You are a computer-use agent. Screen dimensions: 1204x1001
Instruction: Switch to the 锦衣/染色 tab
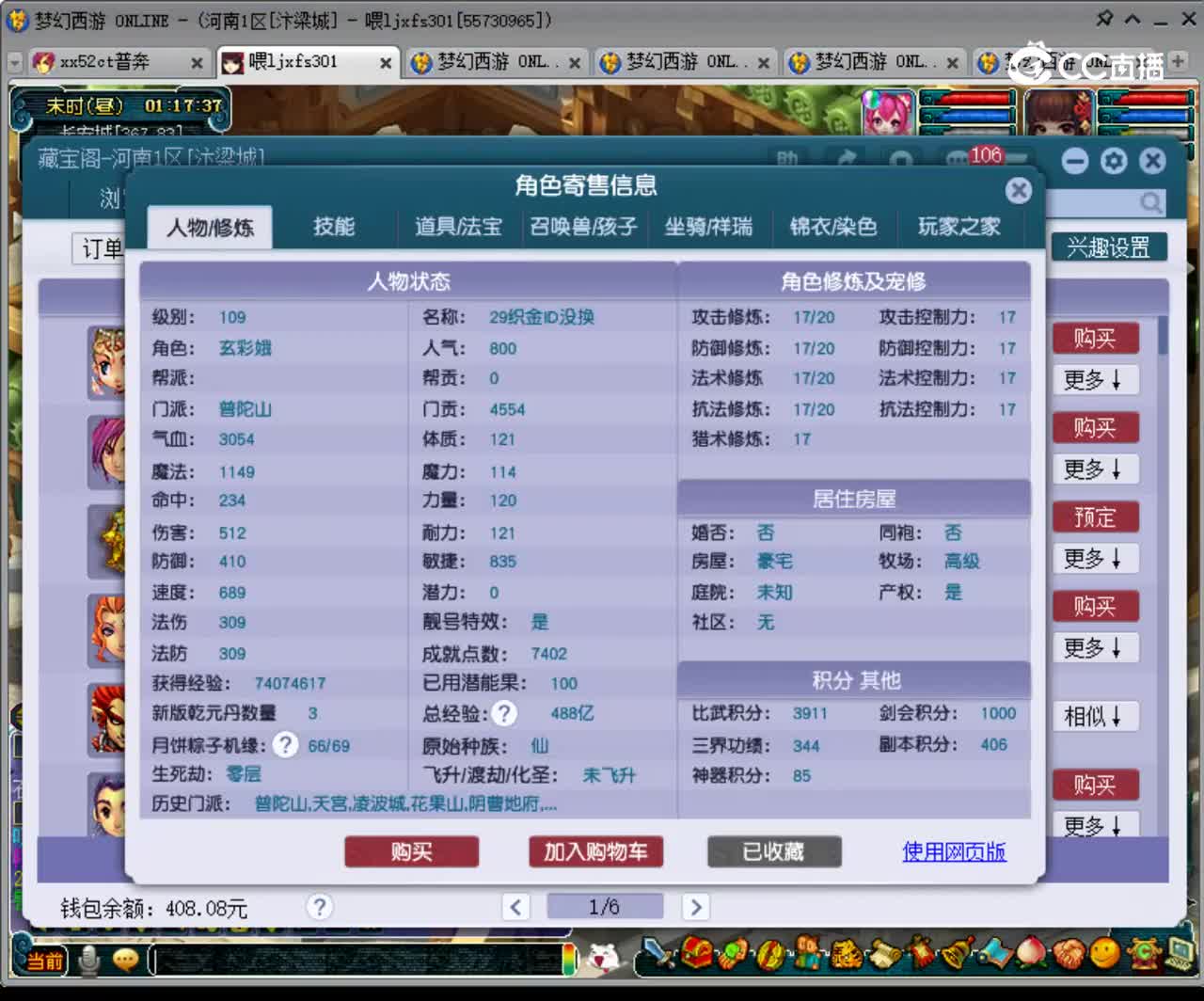pos(833,227)
